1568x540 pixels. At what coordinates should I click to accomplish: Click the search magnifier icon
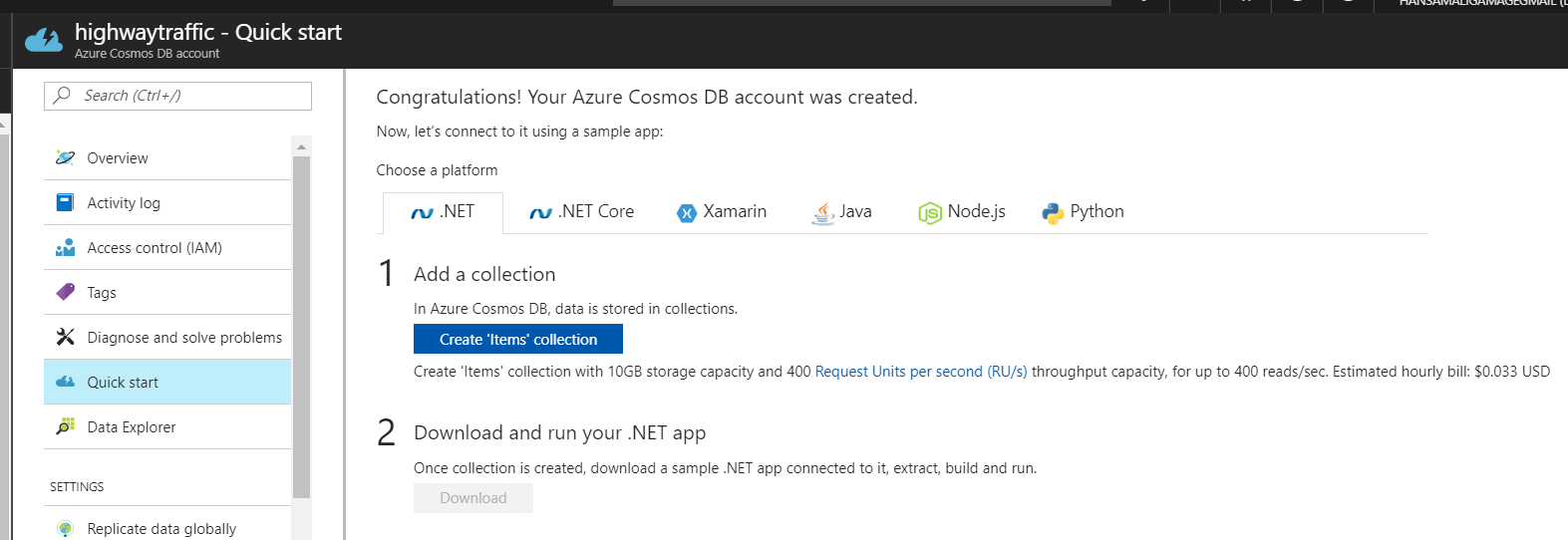[63, 96]
